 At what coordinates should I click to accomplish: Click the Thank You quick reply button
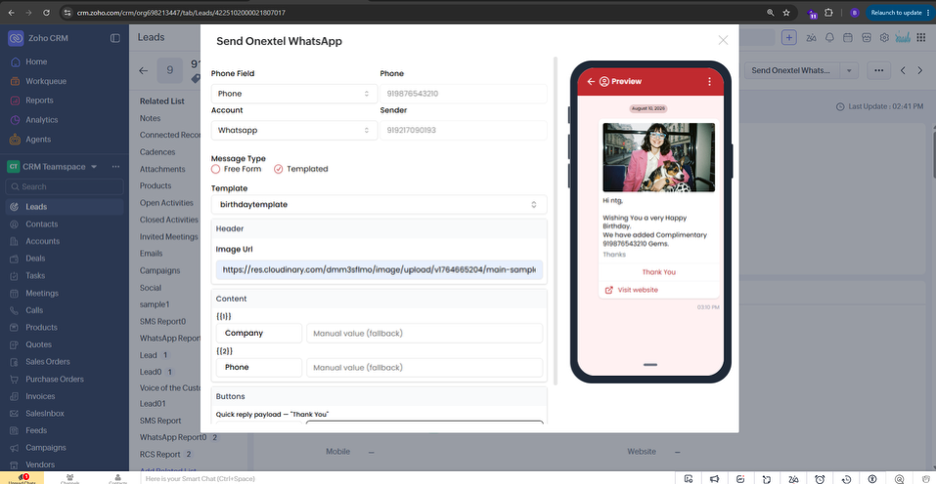coord(658,272)
